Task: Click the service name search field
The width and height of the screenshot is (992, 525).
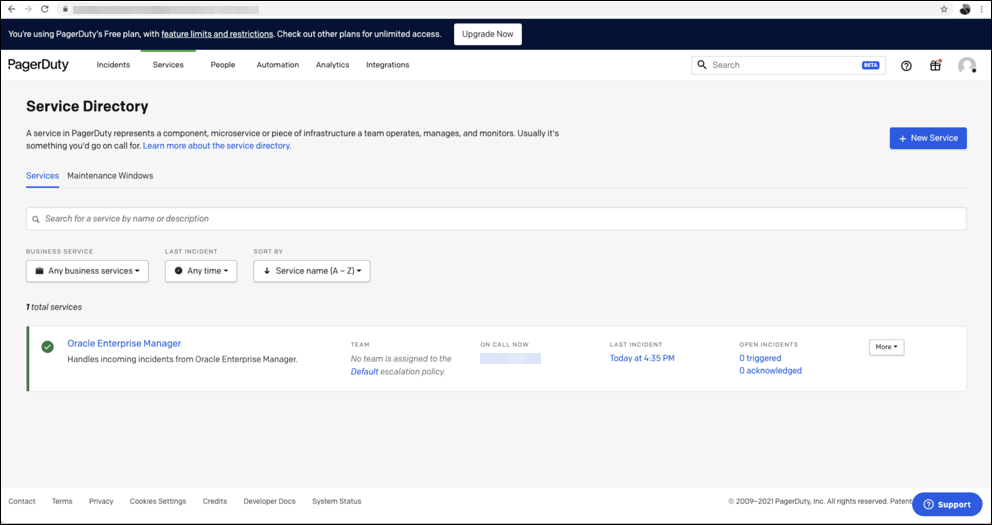Action: coord(496,219)
